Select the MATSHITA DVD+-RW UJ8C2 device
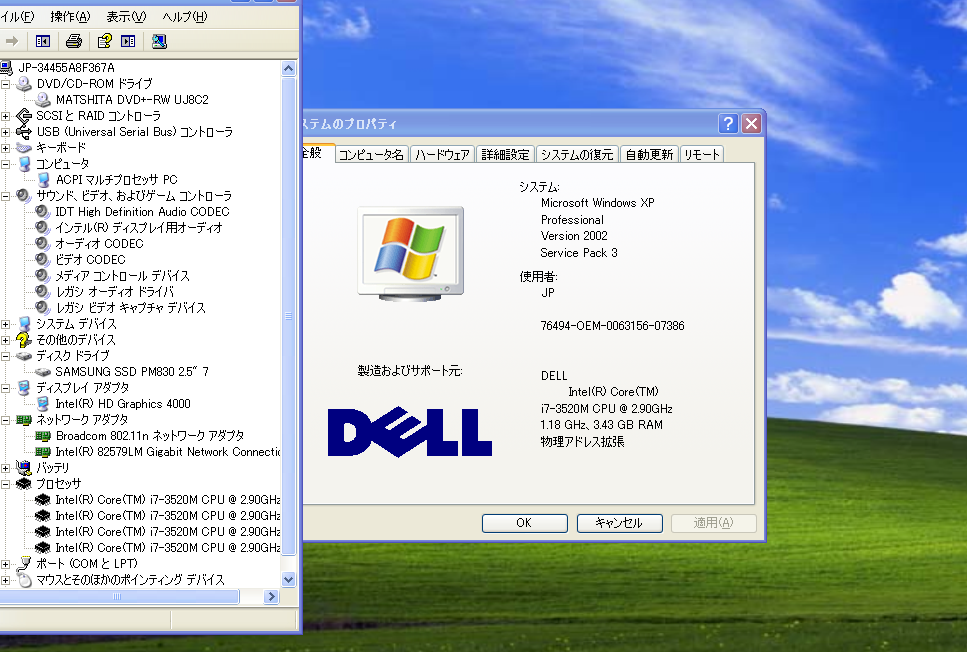967x652 pixels. (132, 99)
